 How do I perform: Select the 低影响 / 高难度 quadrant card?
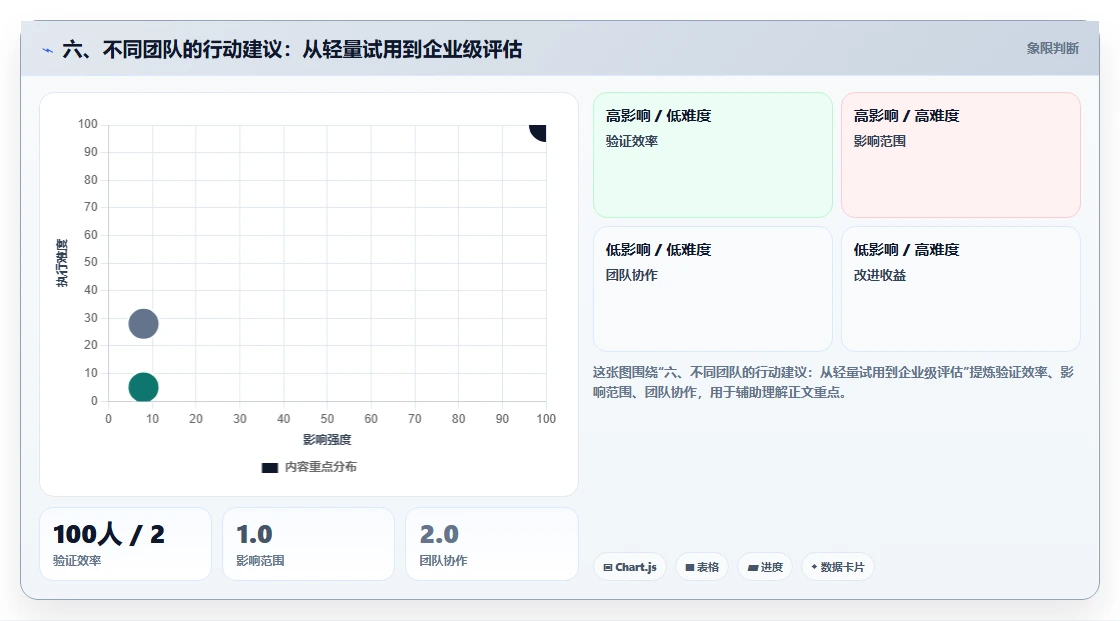(x=961, y=289)
